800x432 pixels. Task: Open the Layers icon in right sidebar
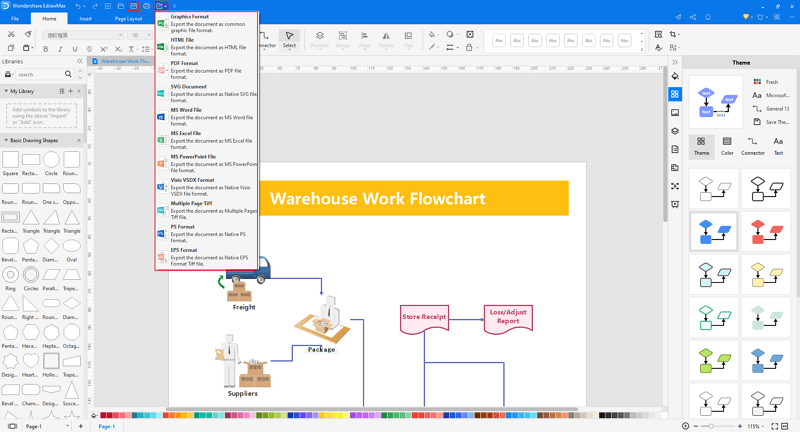(675, 131)
